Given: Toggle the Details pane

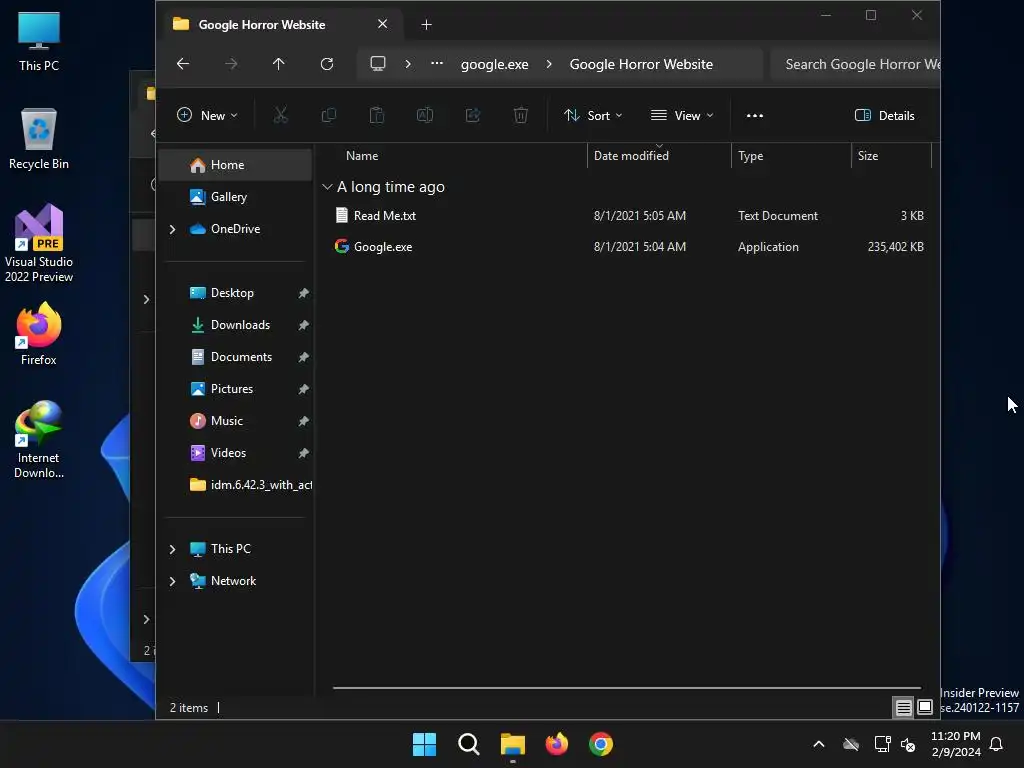Looking at the screenshot, I should [884, 116].
